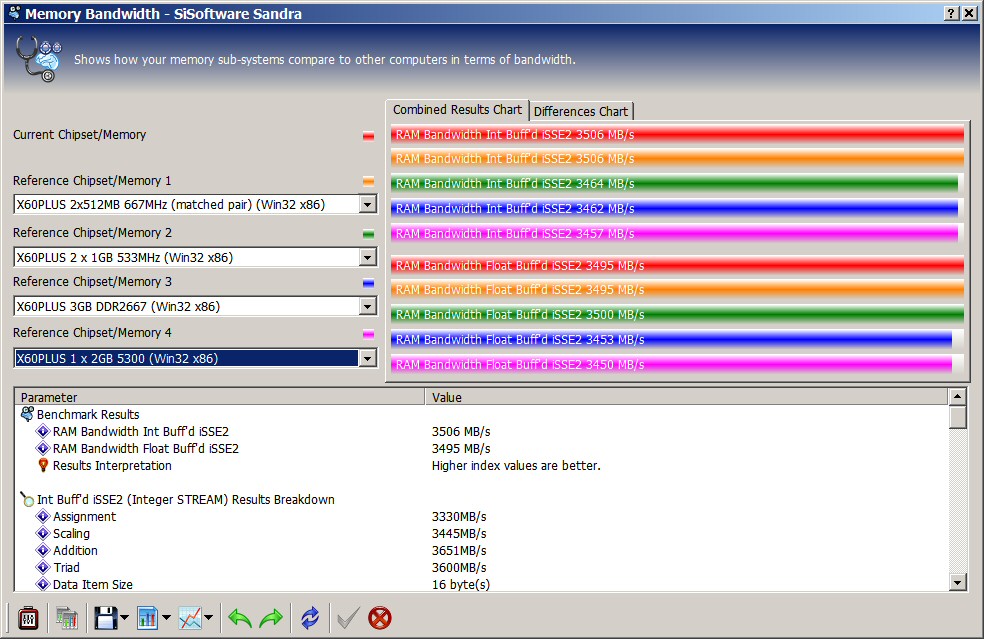984x639 pixels.
Task: Click the magnifier icon beside Int Buff'd breakdown
Action: [27, 499]
